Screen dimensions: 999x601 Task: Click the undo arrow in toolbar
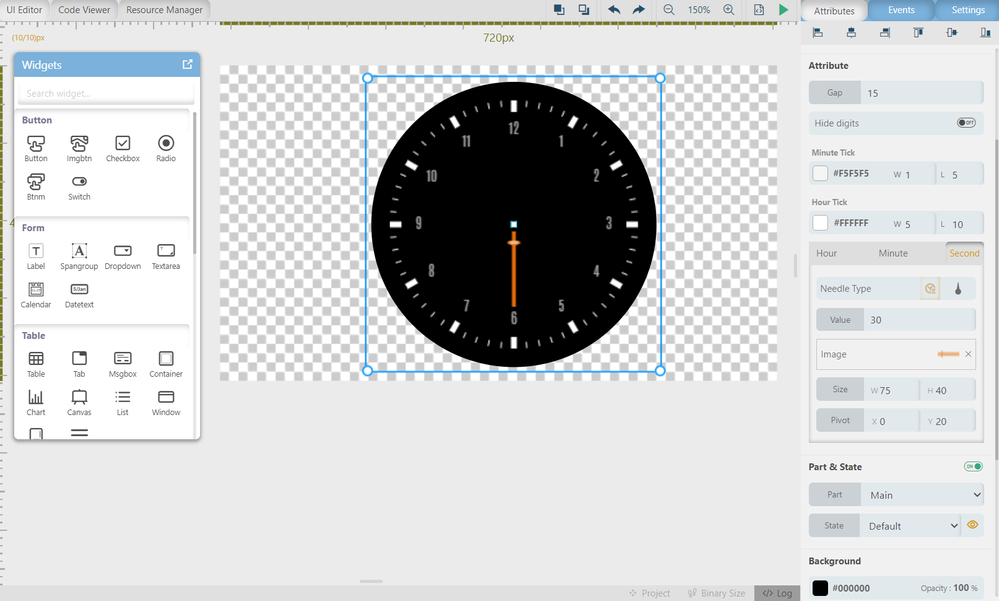(x=614, y=10)
